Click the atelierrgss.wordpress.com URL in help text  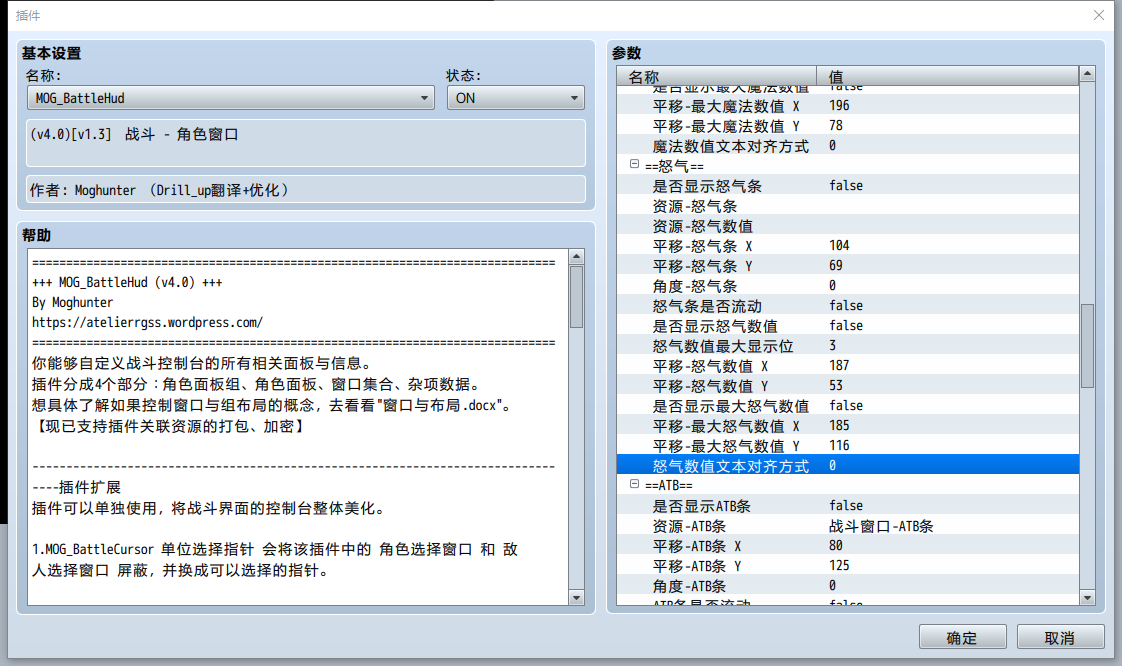coord(147,323)
